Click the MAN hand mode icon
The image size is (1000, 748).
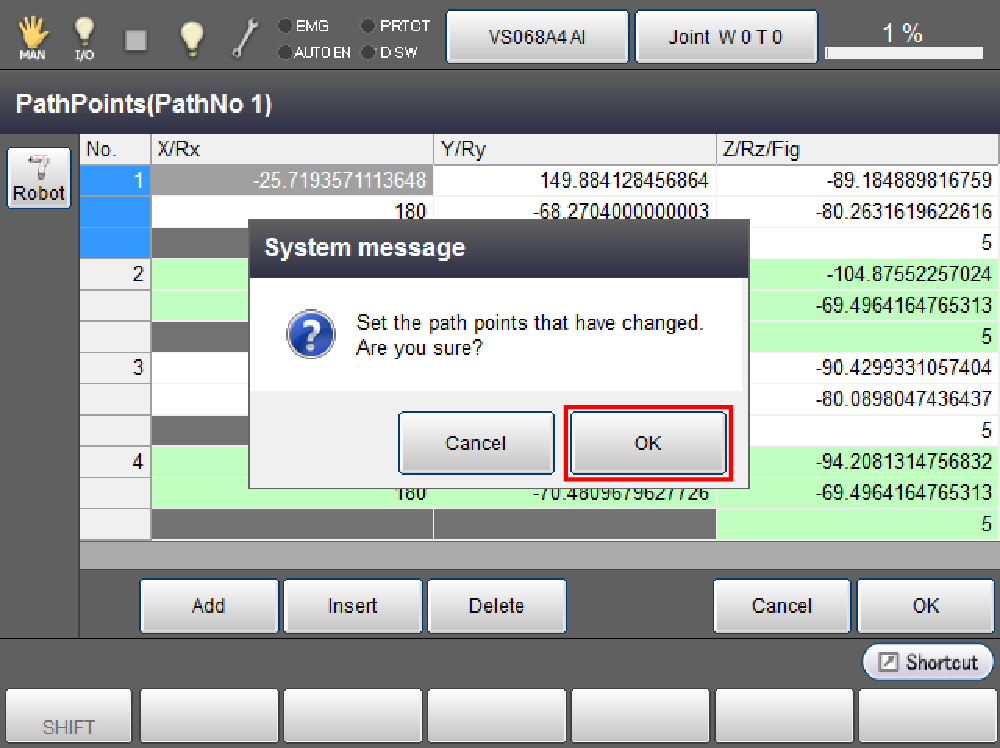(32, 37)
